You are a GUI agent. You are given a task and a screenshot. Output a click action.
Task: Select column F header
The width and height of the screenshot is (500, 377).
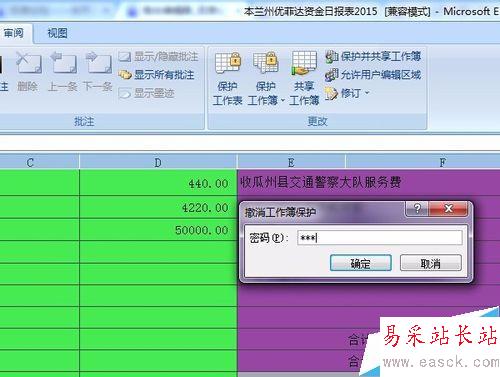[x=423, y=163]
